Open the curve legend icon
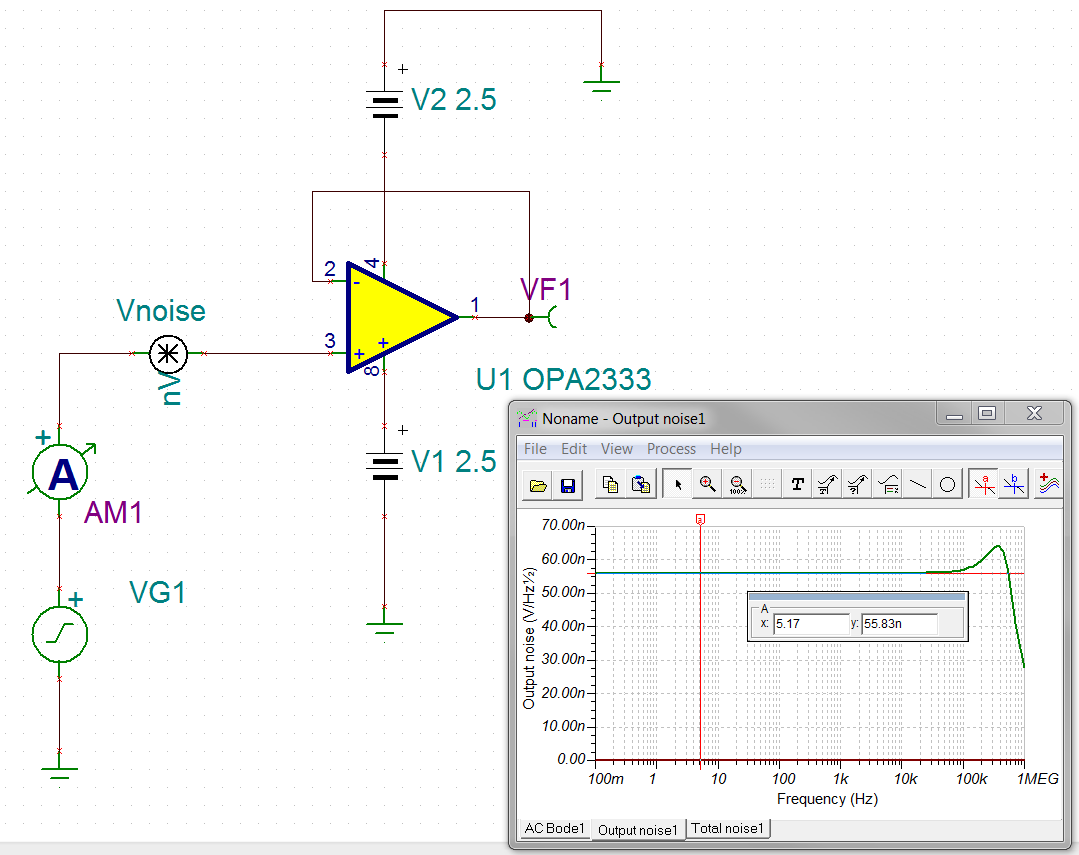The image size is (1079, 855). coord(888,485)
